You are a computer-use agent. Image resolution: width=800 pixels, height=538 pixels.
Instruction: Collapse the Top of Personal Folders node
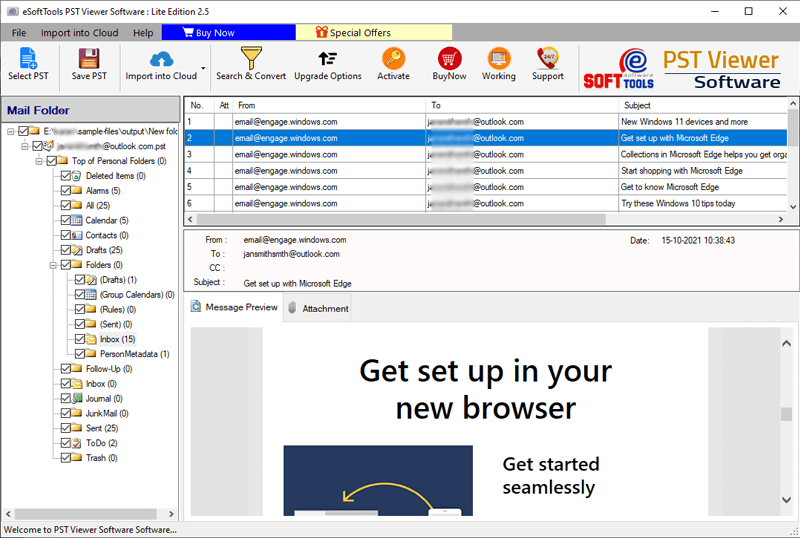point(38,160)
